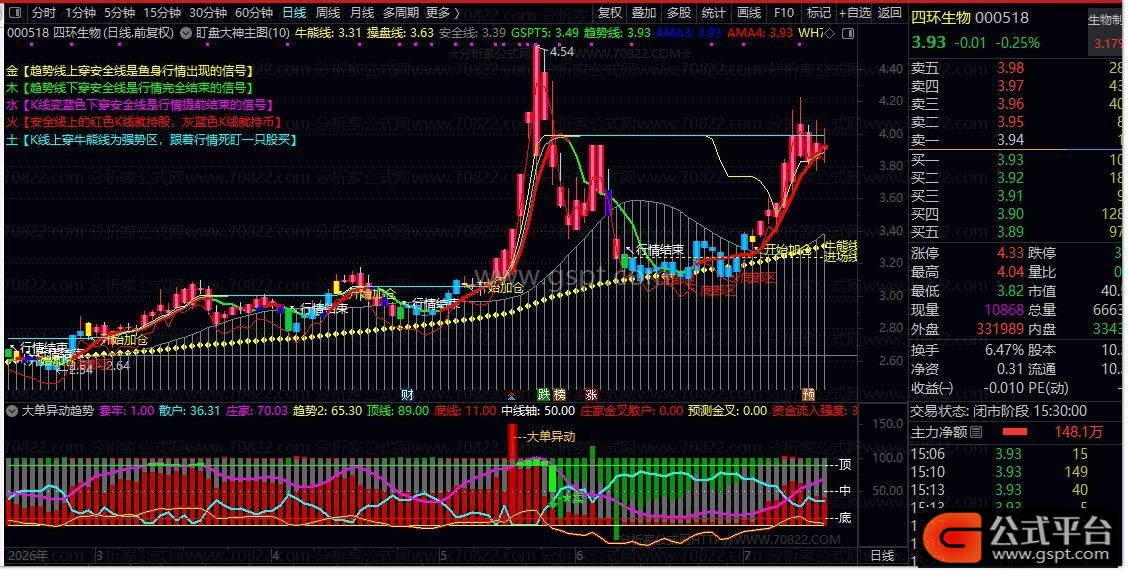Click the 叠加 overlay button
Viewport: 1128px width, 571px height.
pos(644,12)
